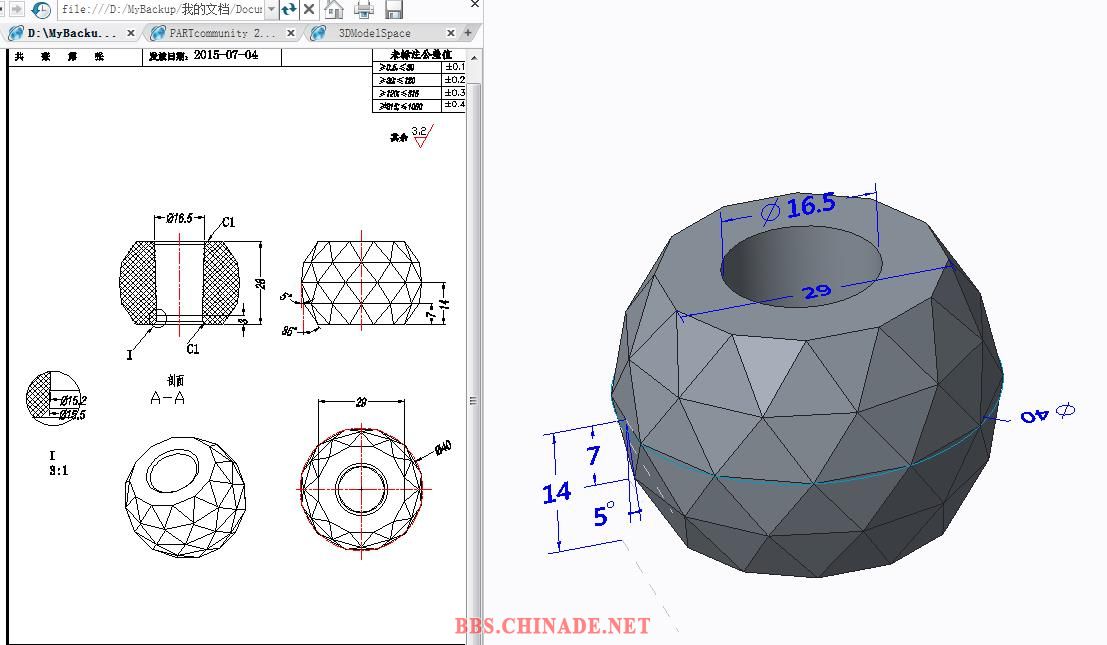Add a new browser tab with plus
1107x645 pixels.
[467, 33]
